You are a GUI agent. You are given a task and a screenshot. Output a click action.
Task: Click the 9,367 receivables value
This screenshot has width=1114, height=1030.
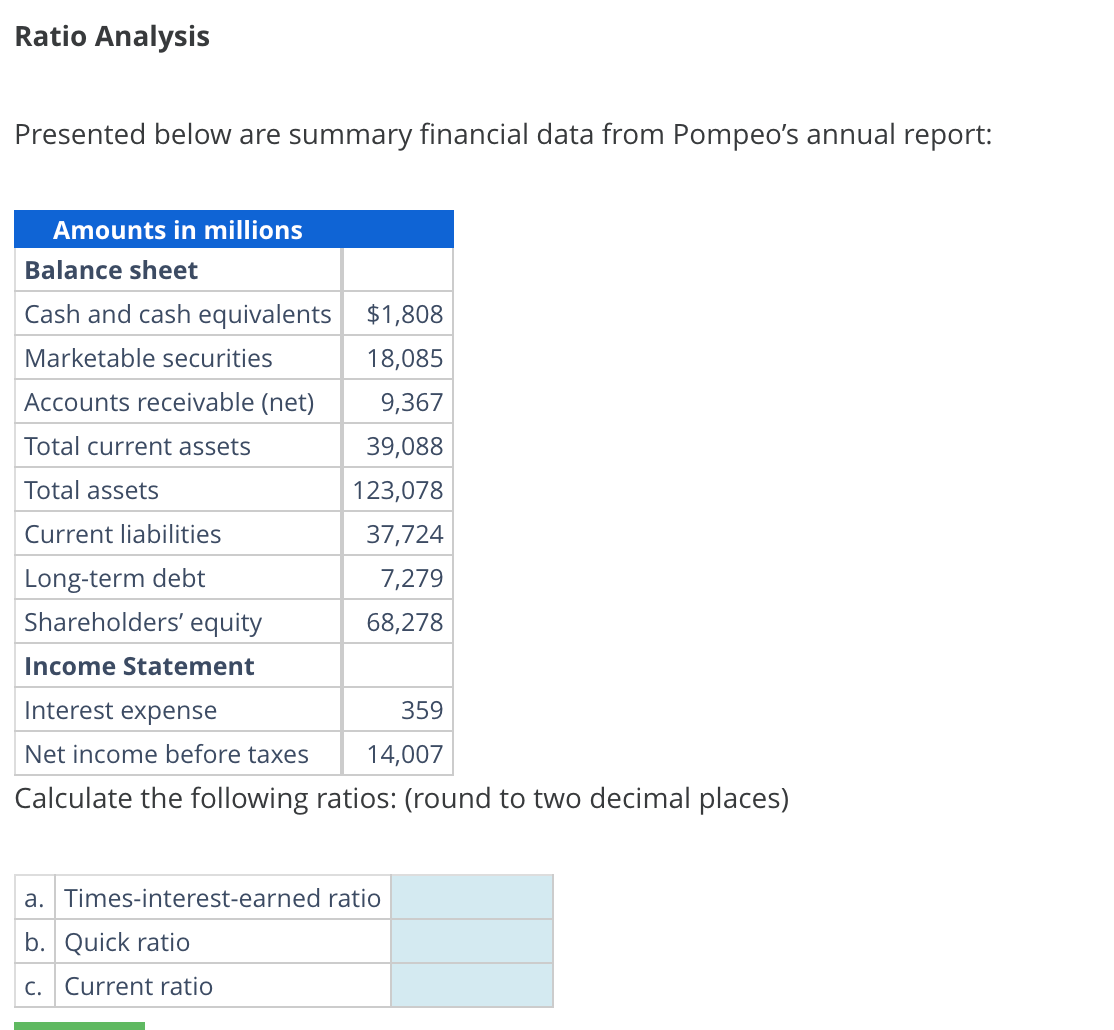click(x=411, y=402)
